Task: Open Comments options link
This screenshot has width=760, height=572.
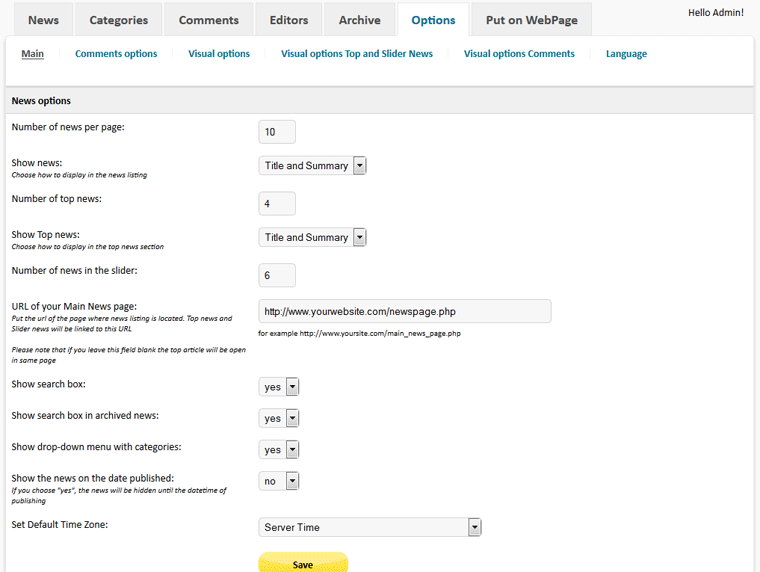Action: [116, 54]
